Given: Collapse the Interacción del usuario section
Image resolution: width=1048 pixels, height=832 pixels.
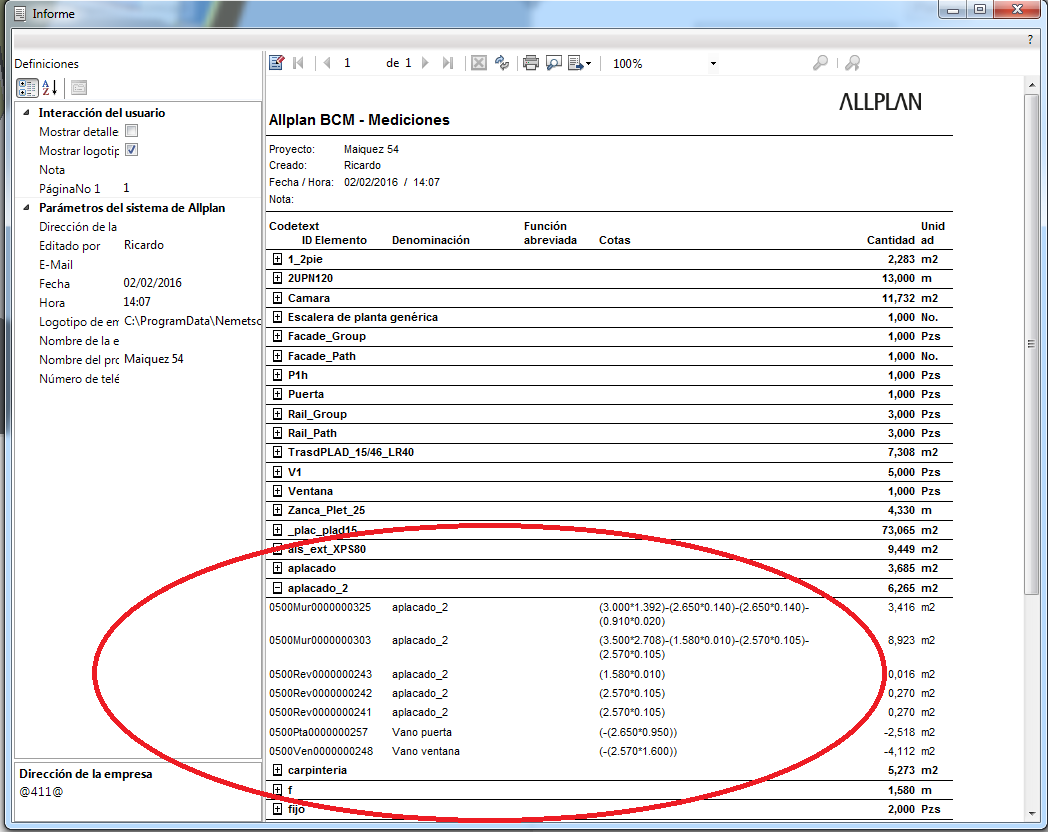Looking at the screenshot, I should tap(26, 112).
